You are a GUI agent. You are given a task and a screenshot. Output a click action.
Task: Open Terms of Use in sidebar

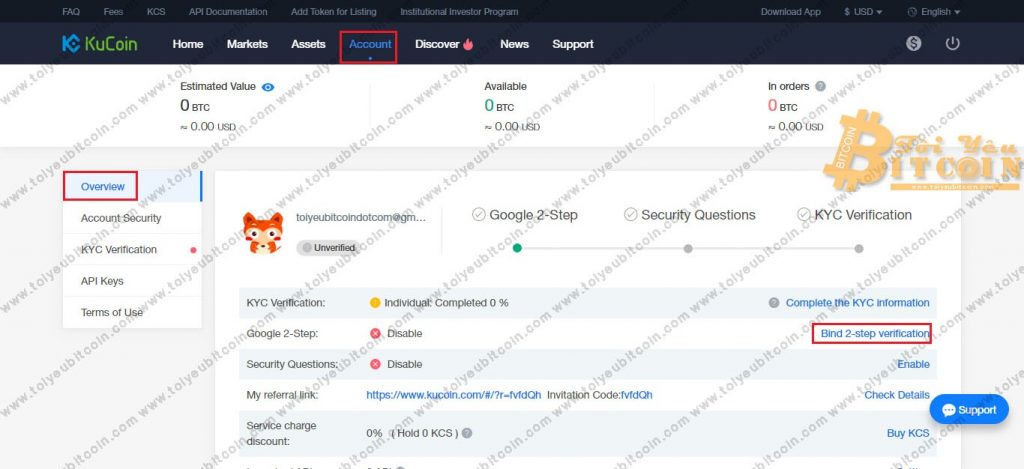(132, 312)
